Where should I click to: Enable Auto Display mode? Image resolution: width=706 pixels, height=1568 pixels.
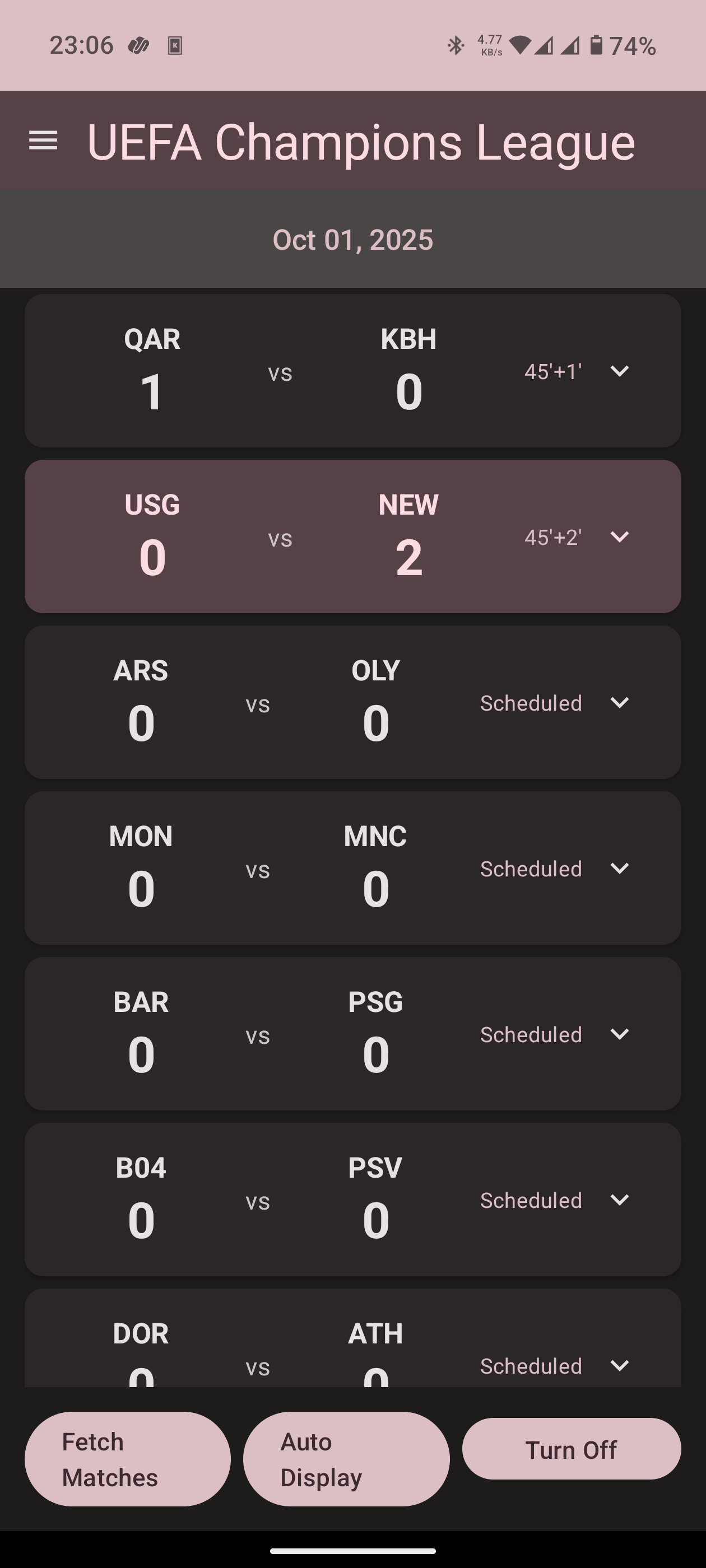tap(346, 1459)
